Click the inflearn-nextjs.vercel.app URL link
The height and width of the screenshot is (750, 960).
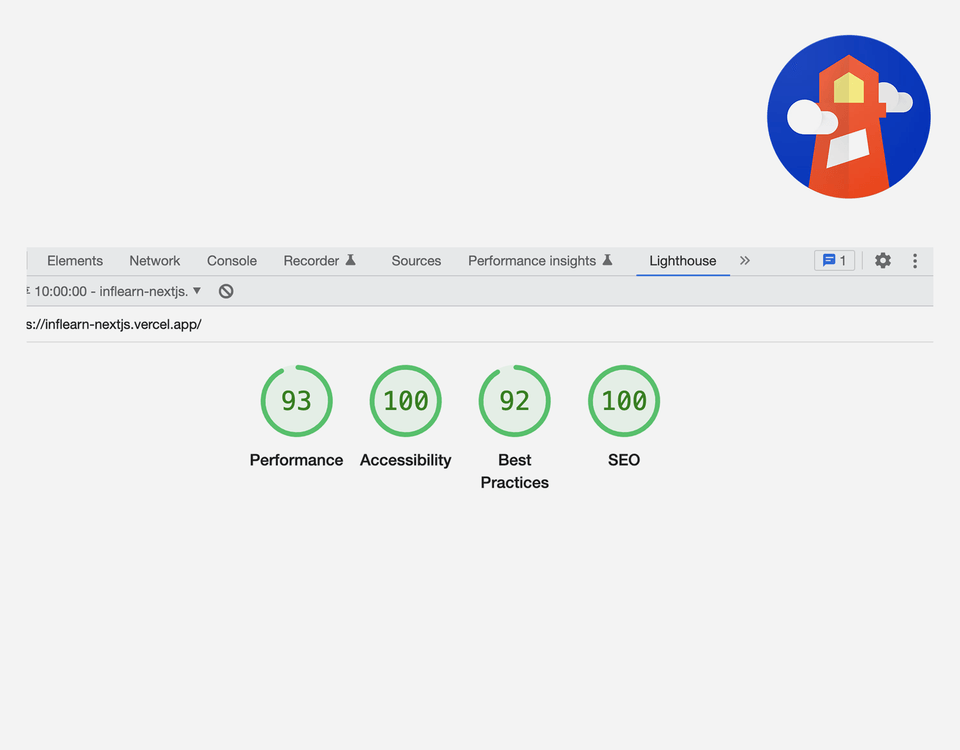pyautogui.click(x=114, y=324)
